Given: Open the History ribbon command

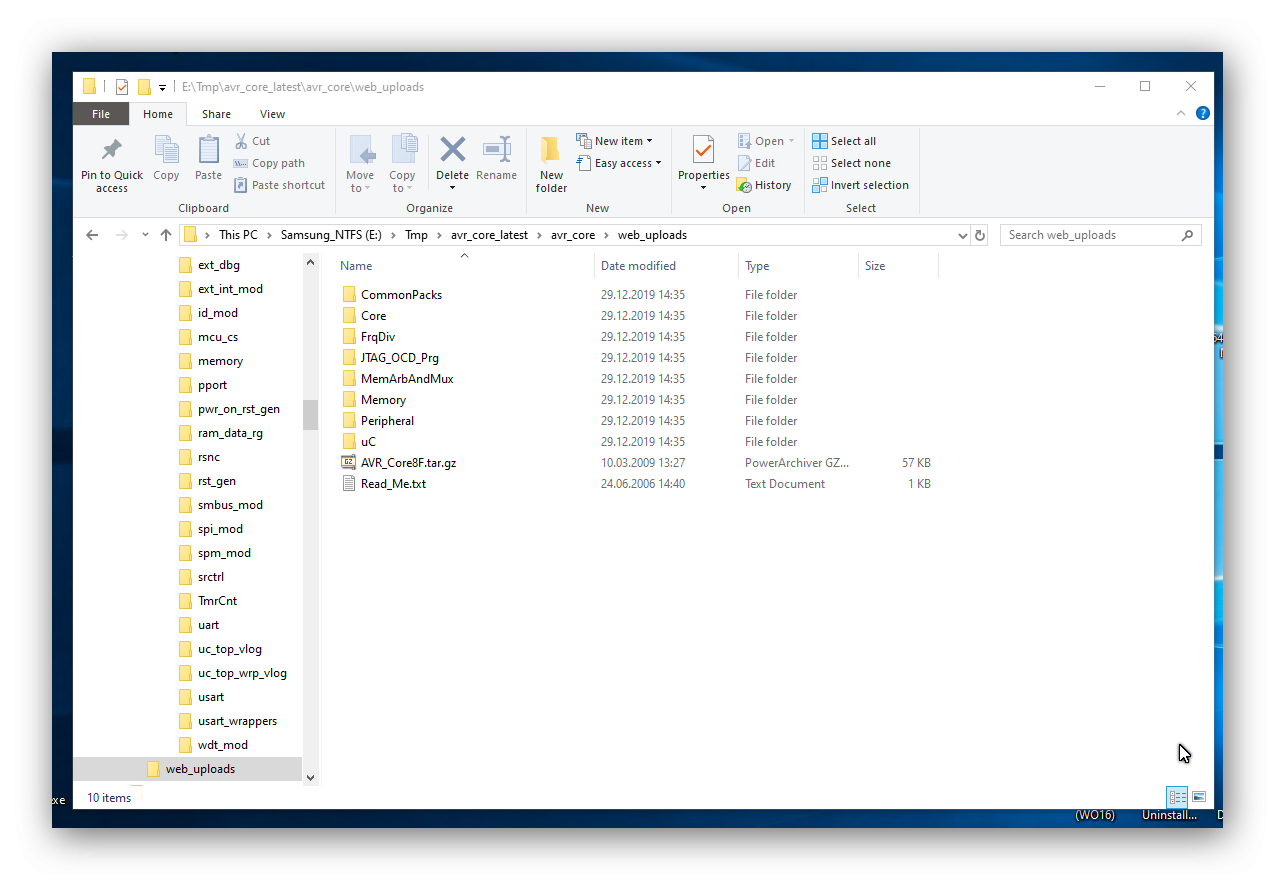Looking at the screenshot, I should coord(764,185).
